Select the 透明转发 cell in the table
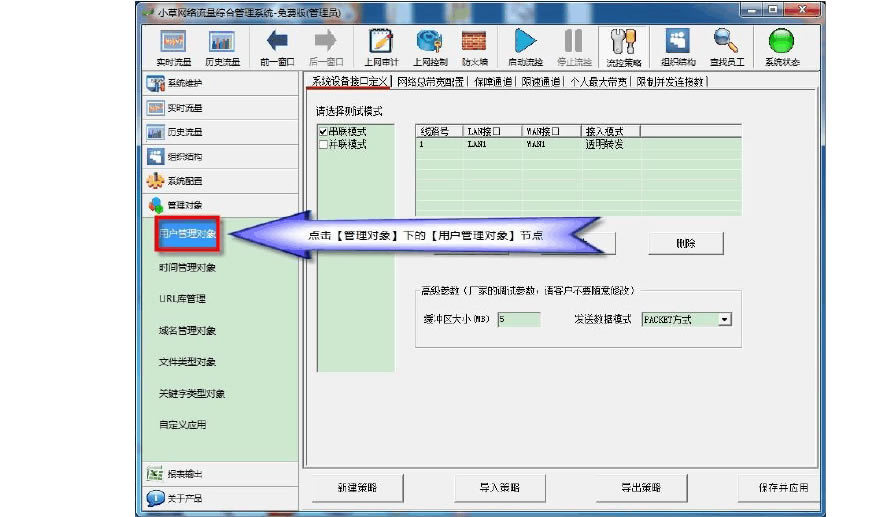The width and height of the screenshot is (893, 517). (604, 145)
